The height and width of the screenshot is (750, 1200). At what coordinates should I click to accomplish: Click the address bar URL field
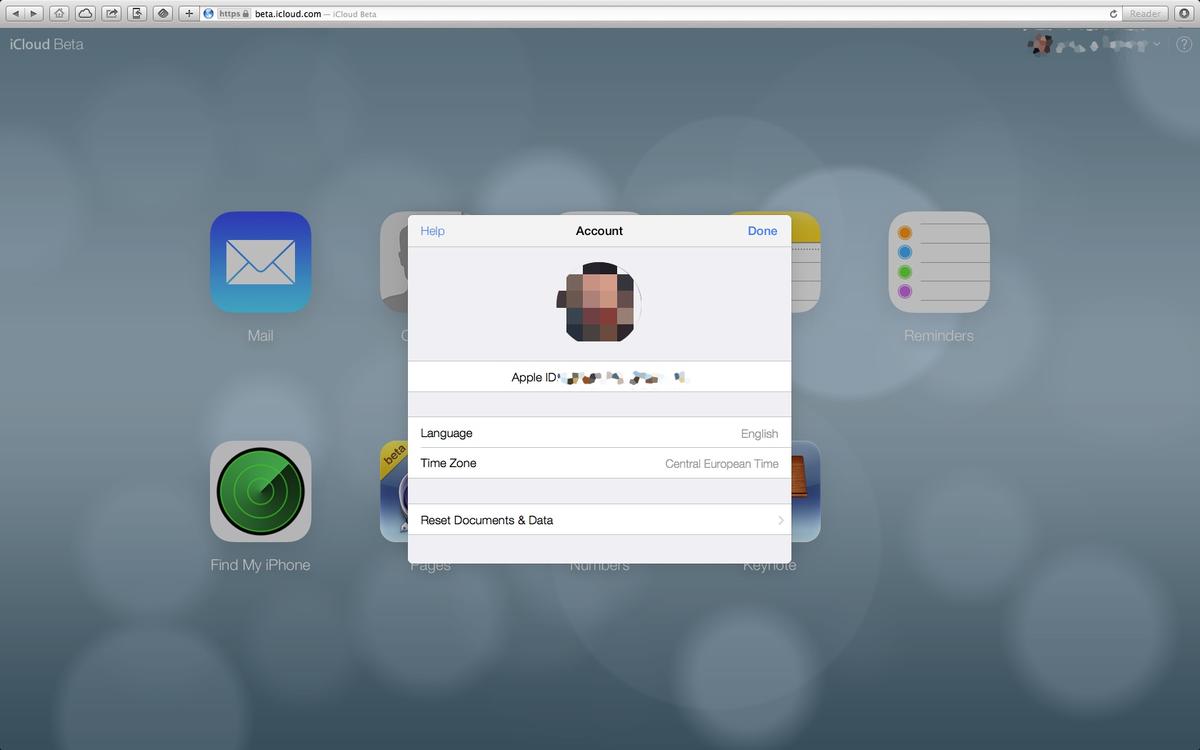660,14
